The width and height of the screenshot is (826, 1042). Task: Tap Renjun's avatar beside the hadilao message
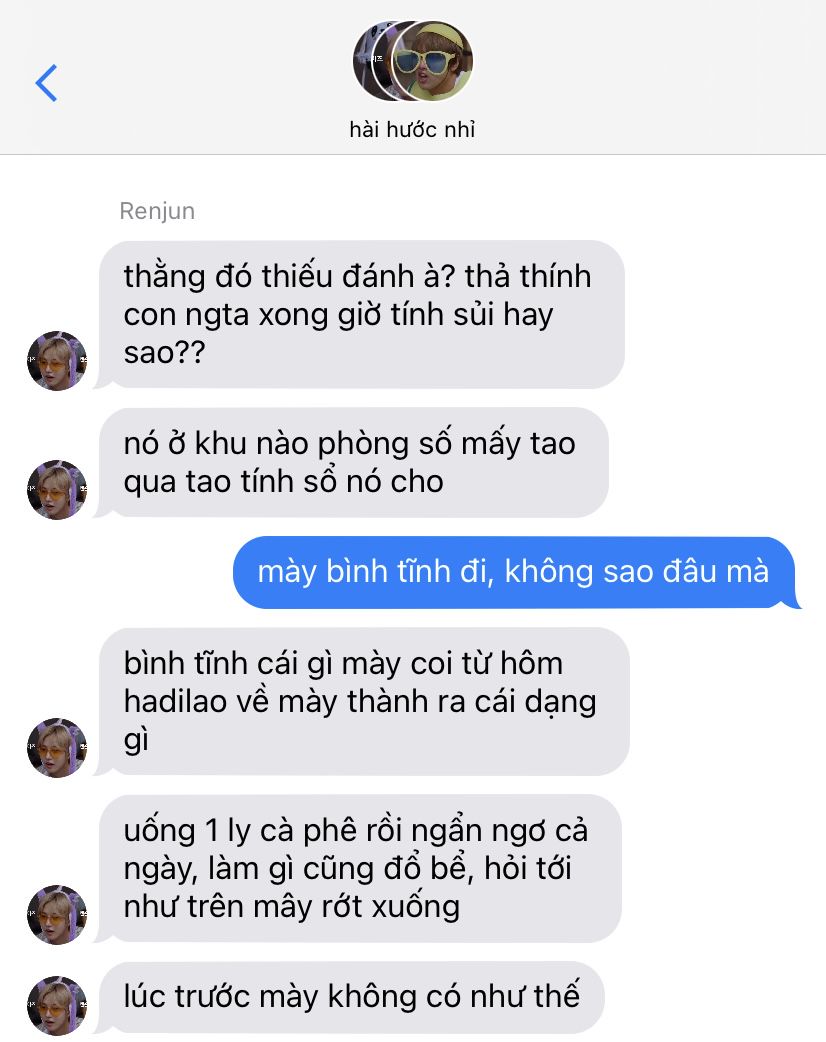[57, 748]
